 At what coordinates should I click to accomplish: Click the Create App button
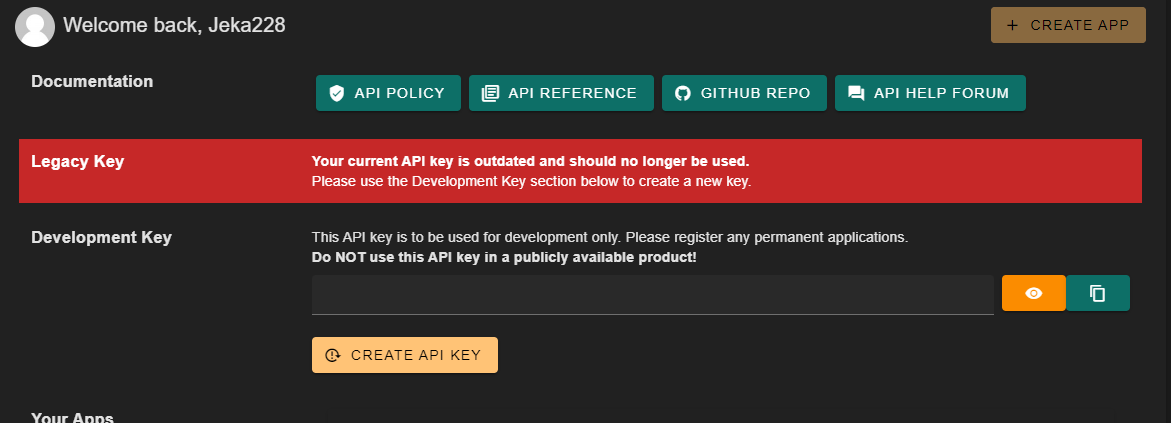[x=1068, y=25]
